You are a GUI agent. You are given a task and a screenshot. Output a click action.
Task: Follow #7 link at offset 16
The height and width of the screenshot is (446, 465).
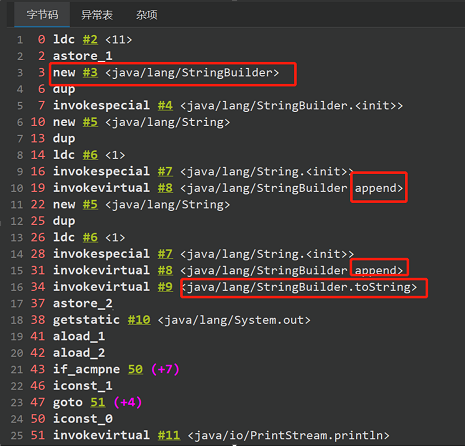[165, 172]
